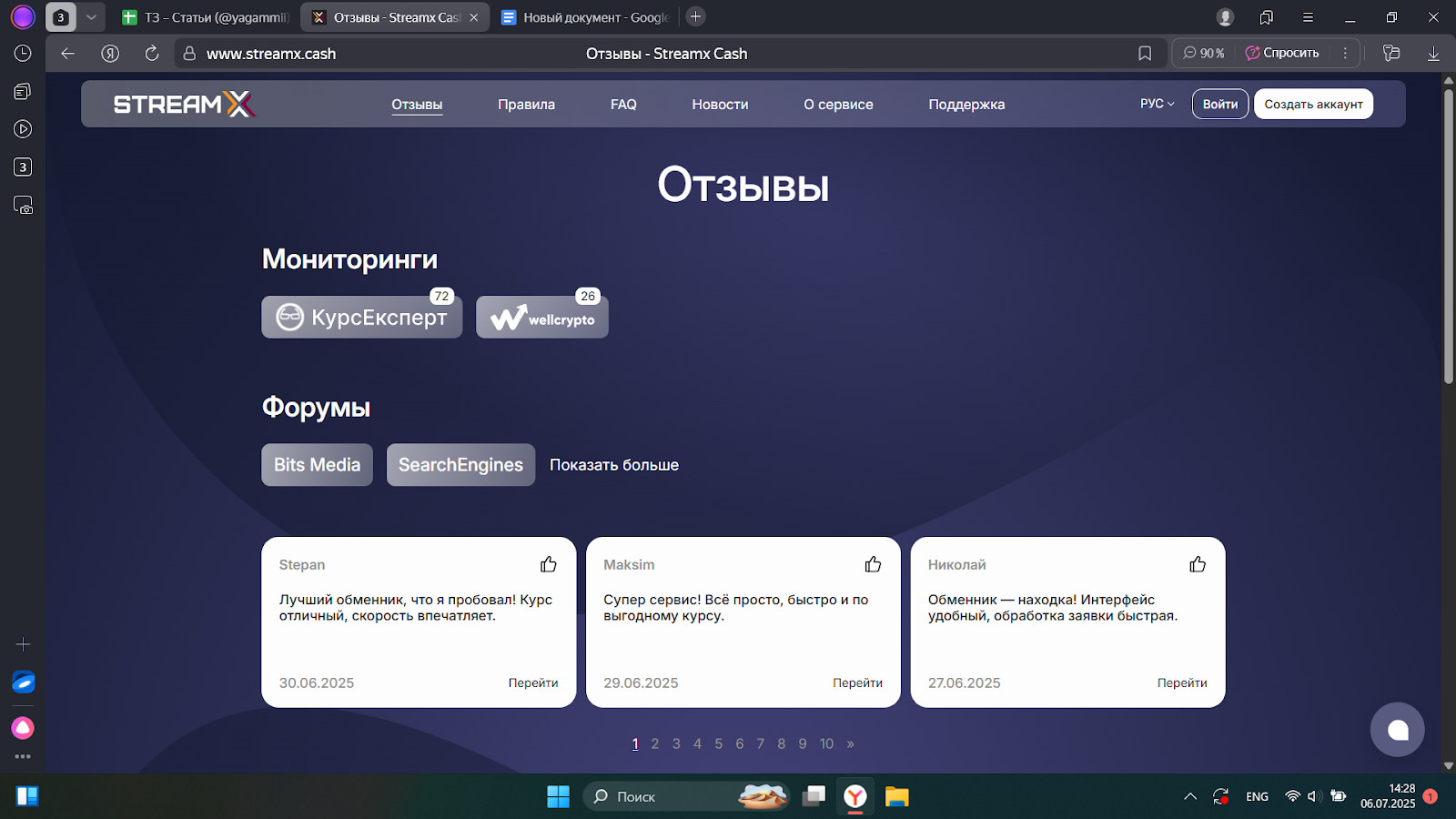
Task: Click Показать больше link
Action: 614,465
